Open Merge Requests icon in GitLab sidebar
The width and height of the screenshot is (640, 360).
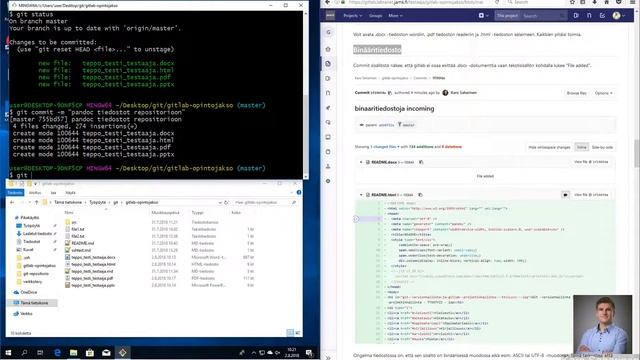coord(328,93)
